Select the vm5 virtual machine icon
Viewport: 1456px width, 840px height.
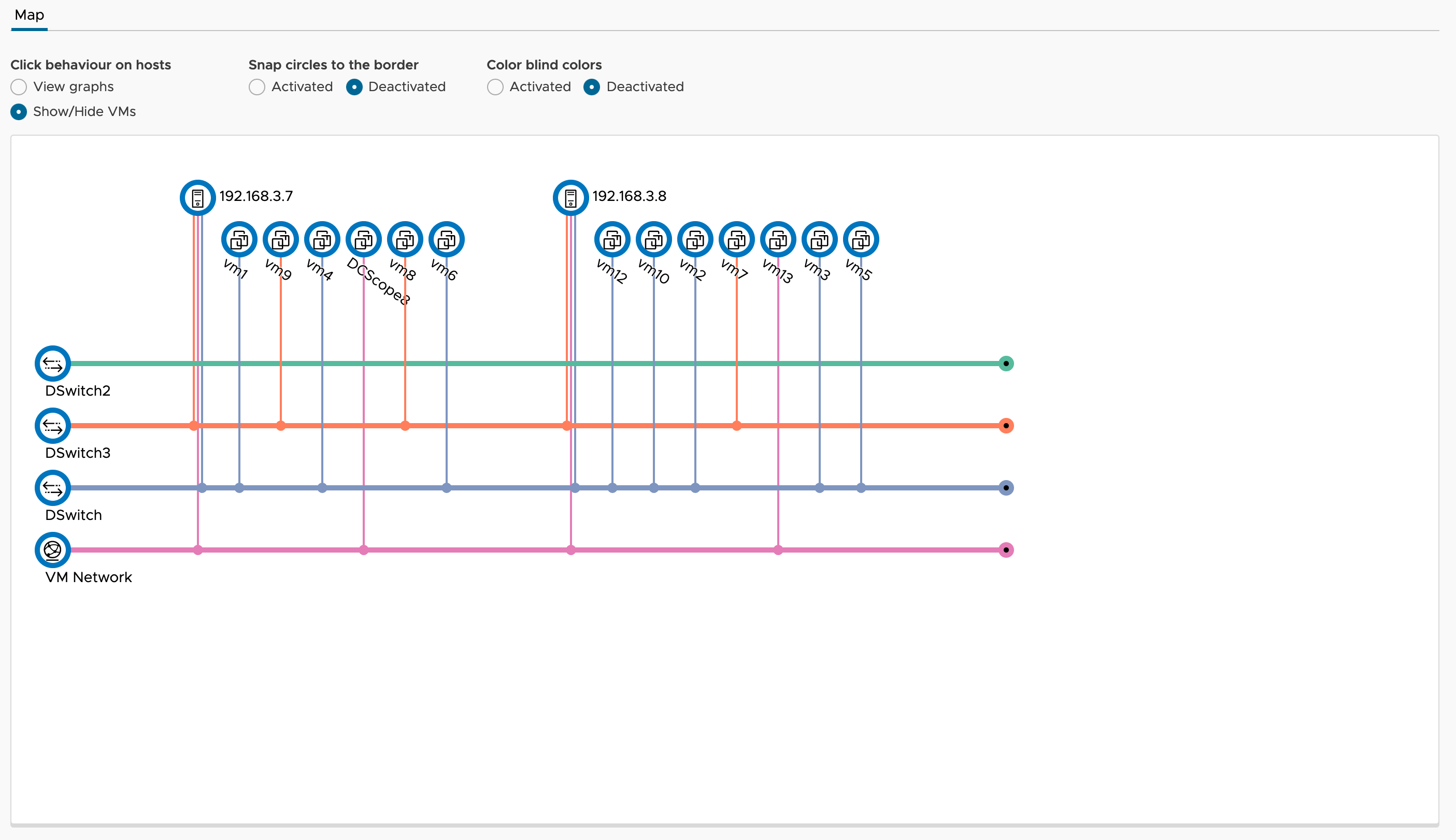pyautogui.click(x=861, y=239)
